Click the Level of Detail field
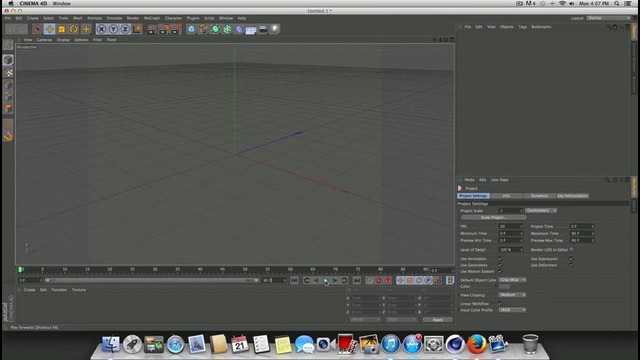 tap(511, 249)
